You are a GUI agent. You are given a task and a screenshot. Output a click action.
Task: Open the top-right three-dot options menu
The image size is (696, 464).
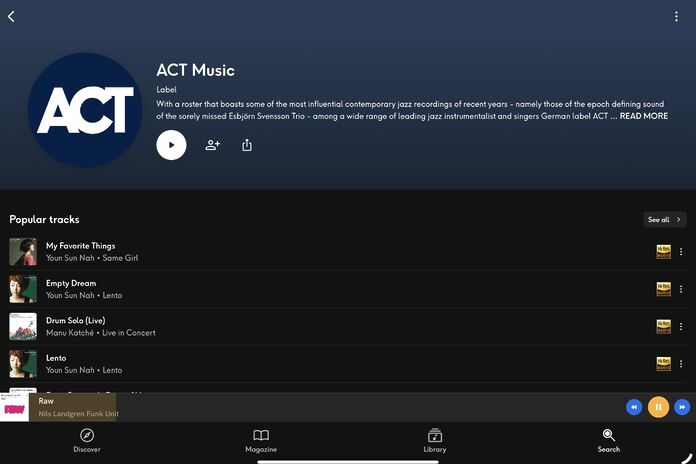(x=676, y=16)
